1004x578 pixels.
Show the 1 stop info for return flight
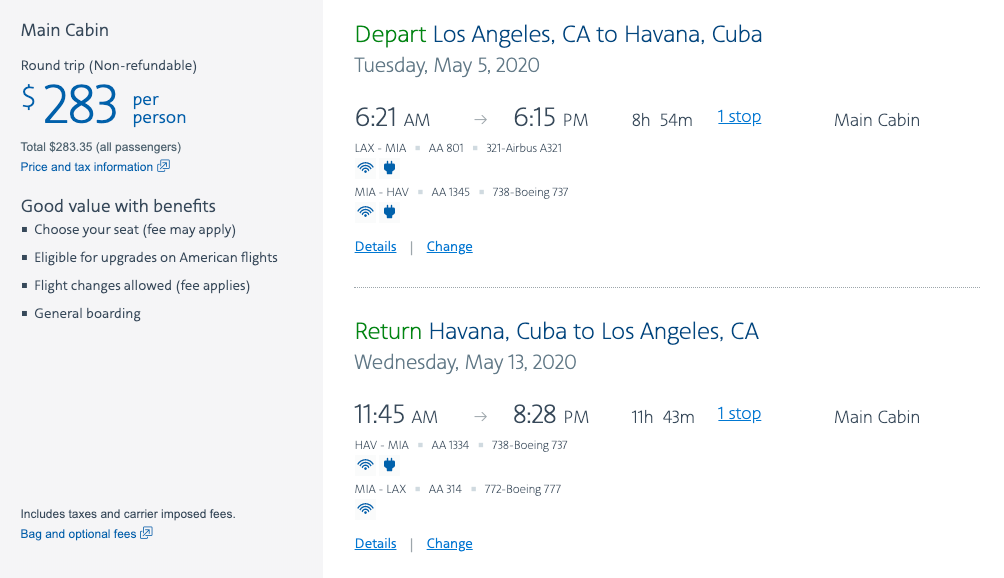point(739,414)
